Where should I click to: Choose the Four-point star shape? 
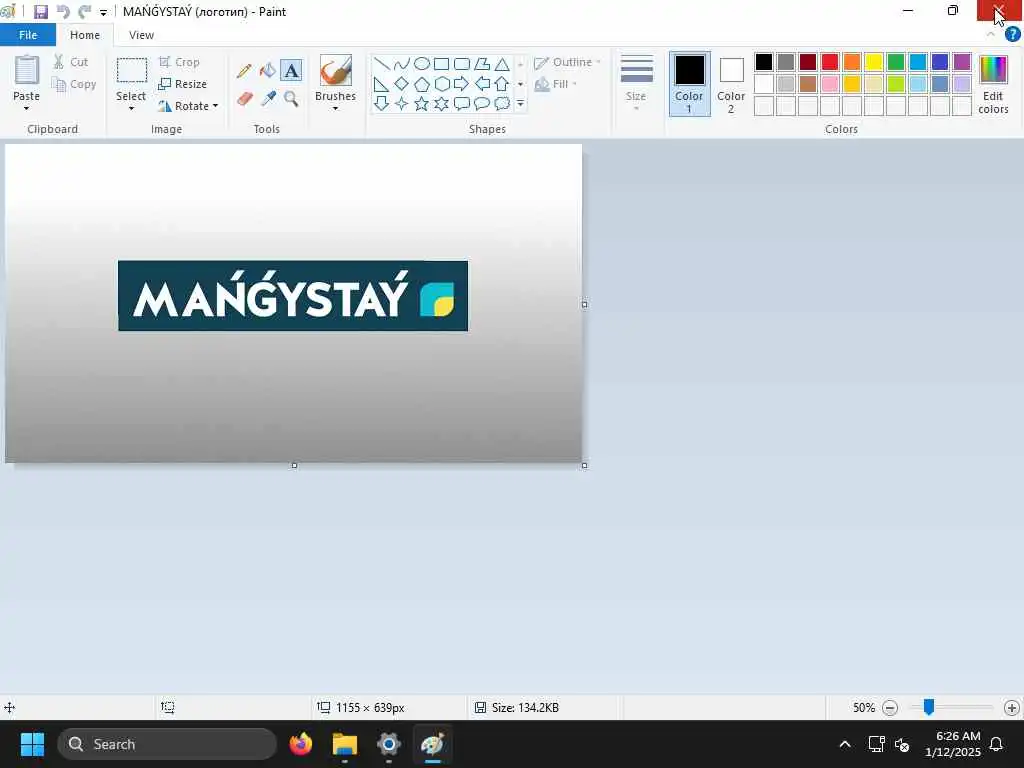click(402, 103)
